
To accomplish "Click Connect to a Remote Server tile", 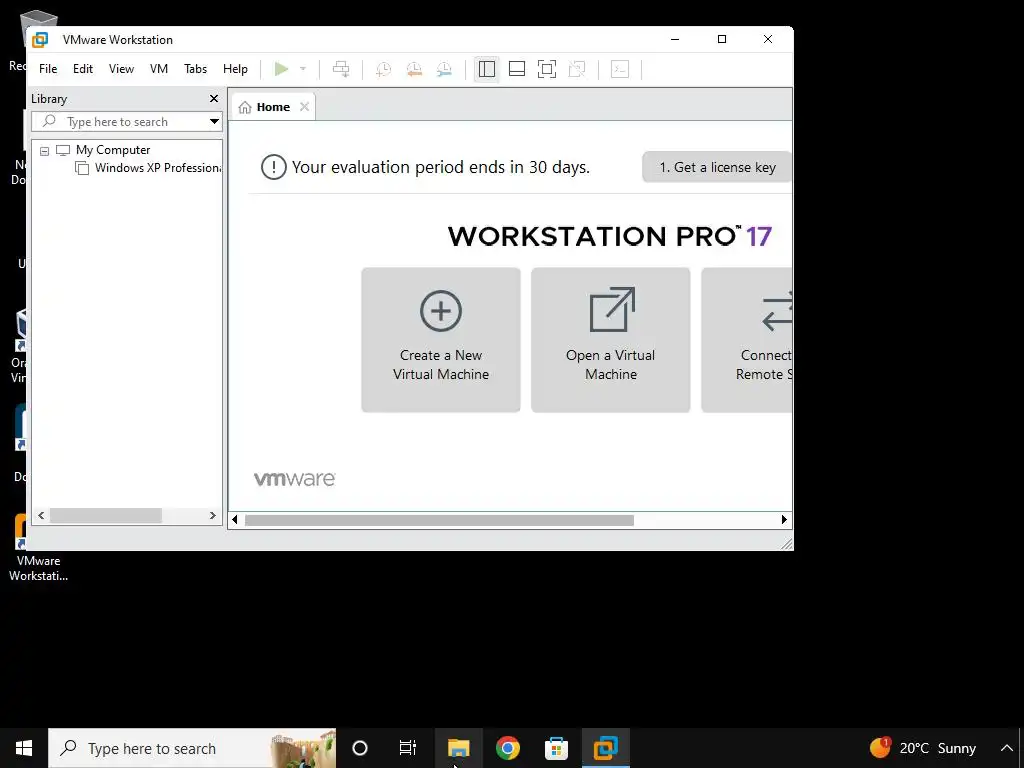I will pos(746,340).
